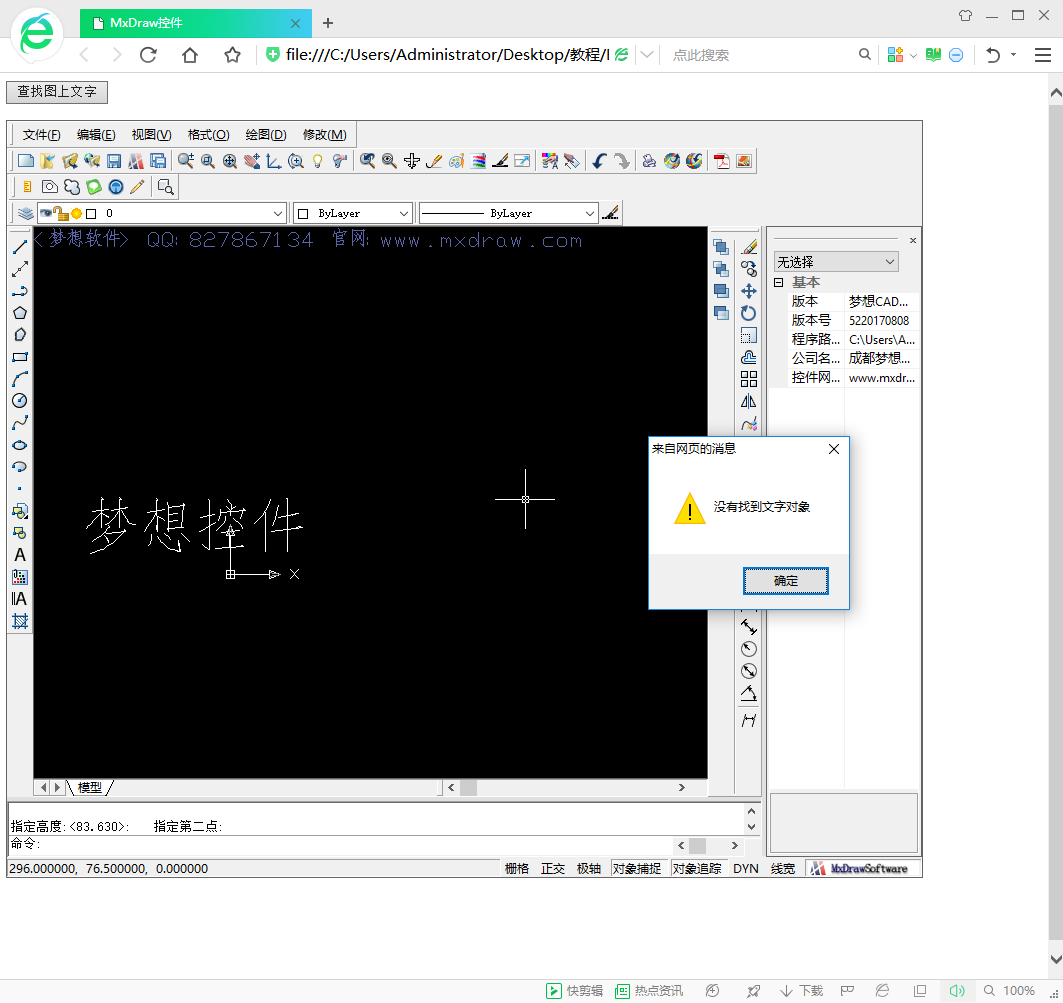1063x1003 pixels.
Task: Toggle 对象捕捉 object snap
Action: (x=637, y=868)
